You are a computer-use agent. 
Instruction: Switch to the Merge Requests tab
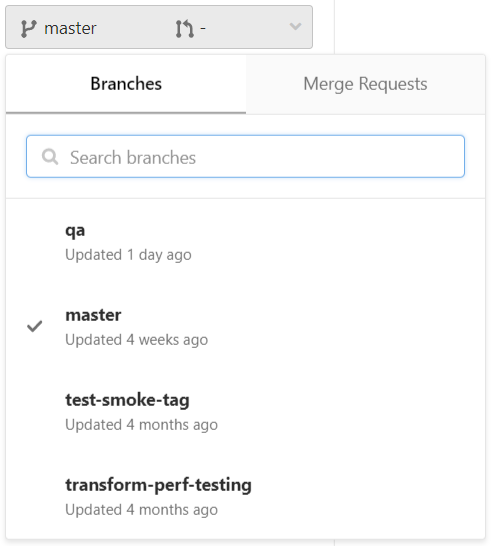click(365, 84)
